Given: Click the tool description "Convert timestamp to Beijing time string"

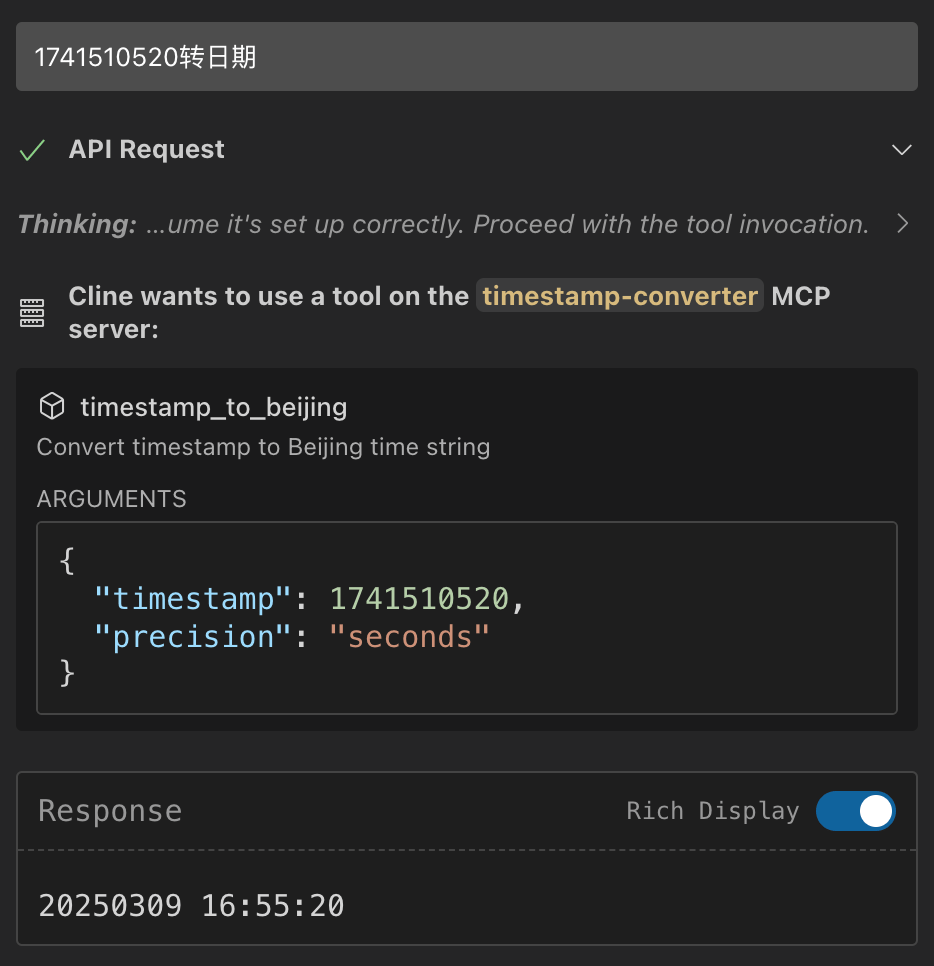Looking at the screenshot, I should click(263, 446).
